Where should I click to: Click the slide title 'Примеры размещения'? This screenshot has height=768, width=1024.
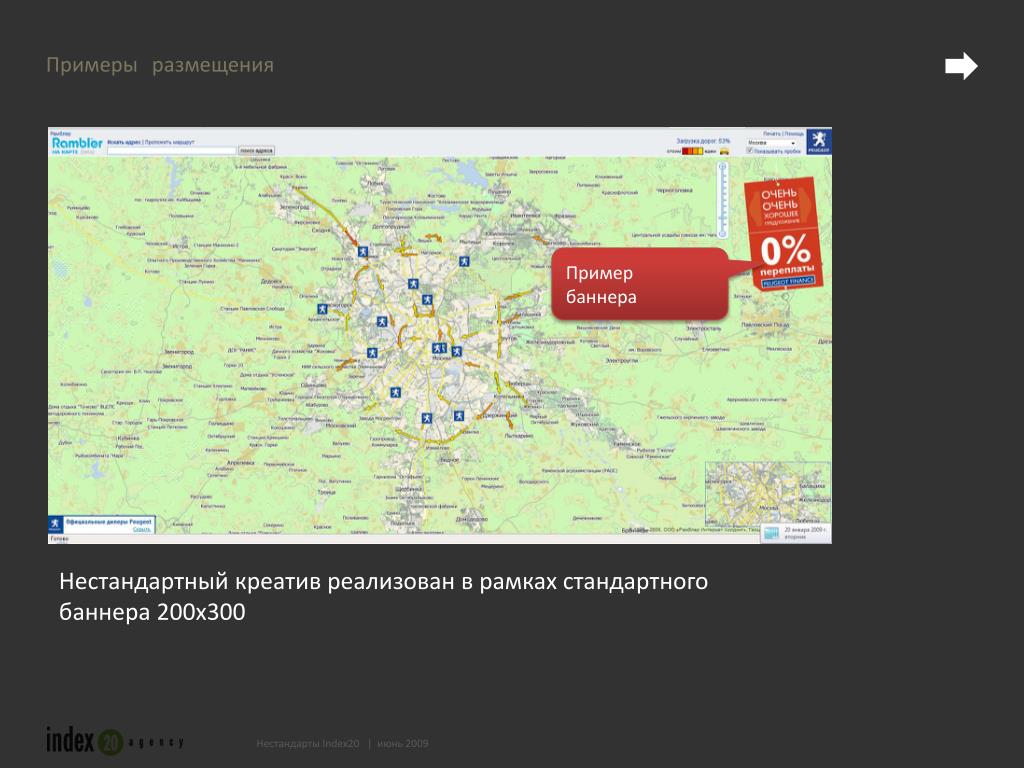(x=160, y=65)
